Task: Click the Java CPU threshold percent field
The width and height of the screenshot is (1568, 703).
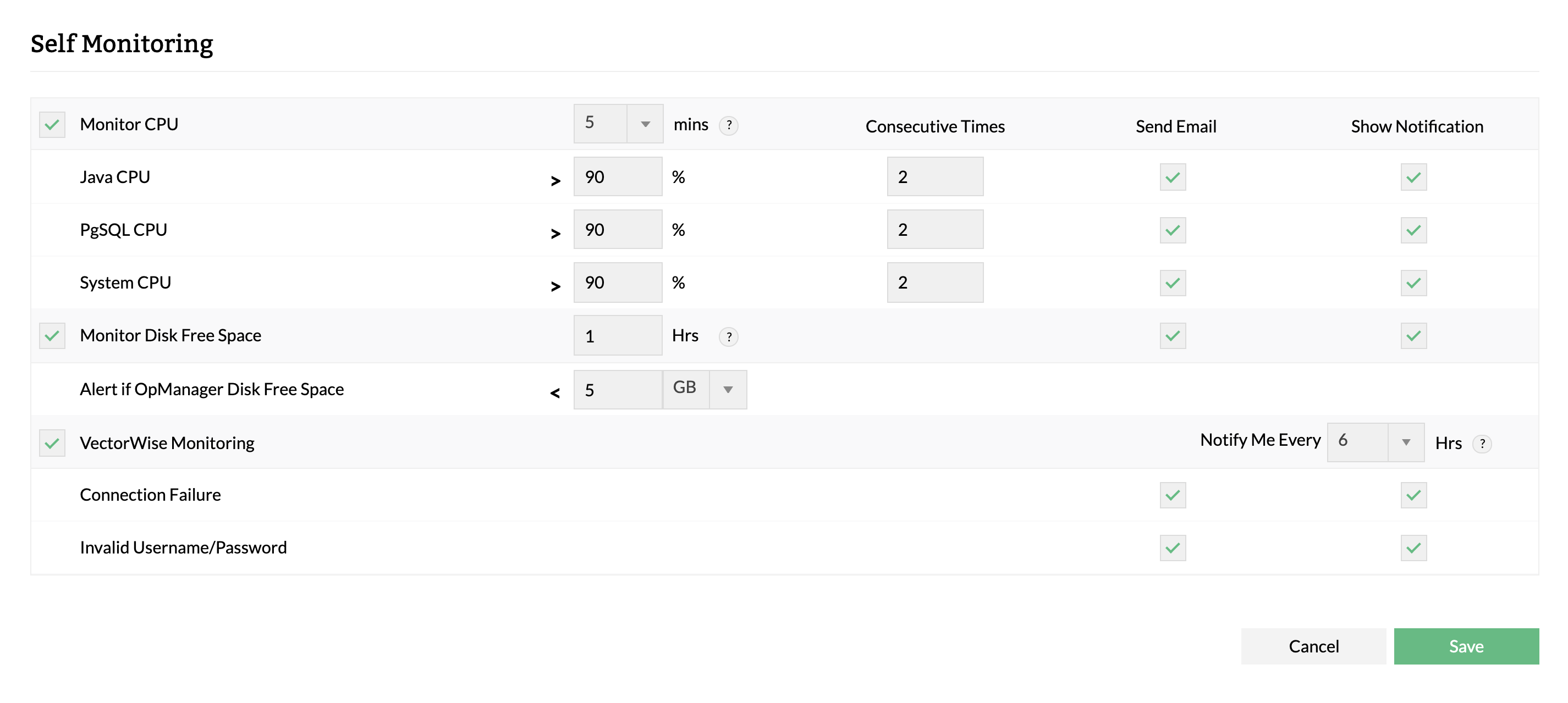Action: (617, 177)
